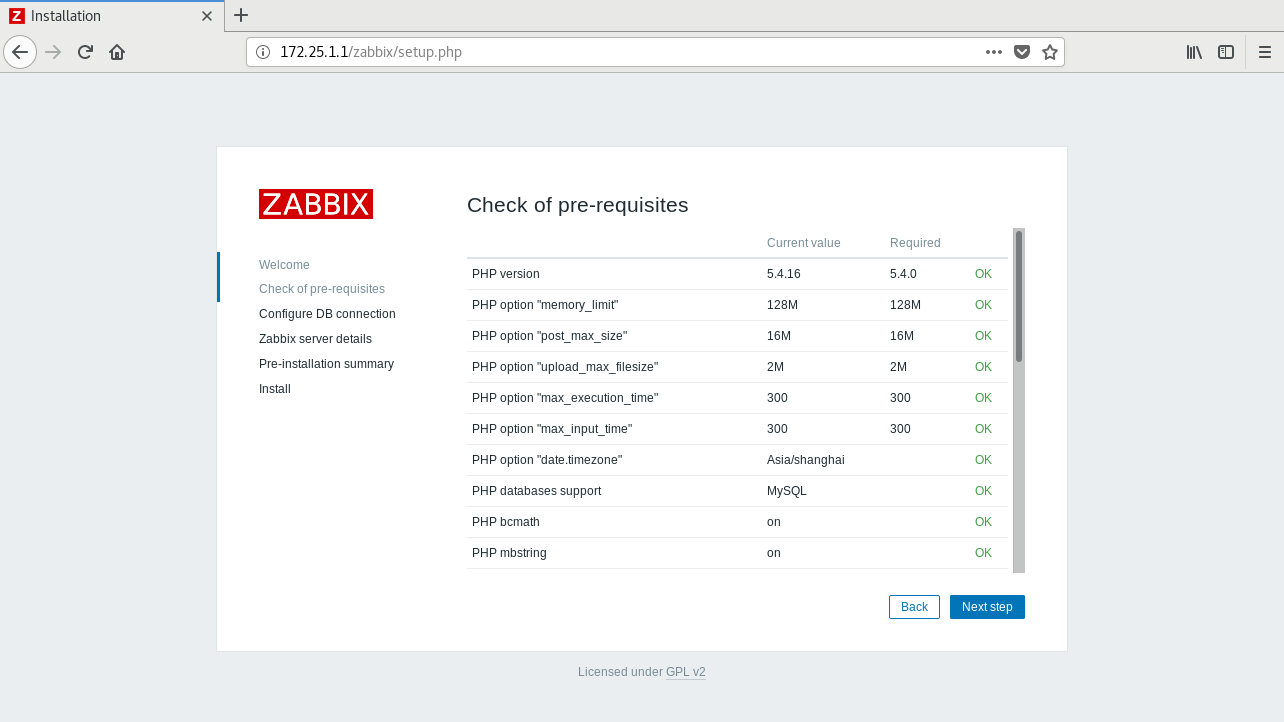The image size is (1284, 722).
Task: Open the site information panel
Action: click(x=261, y=52)
